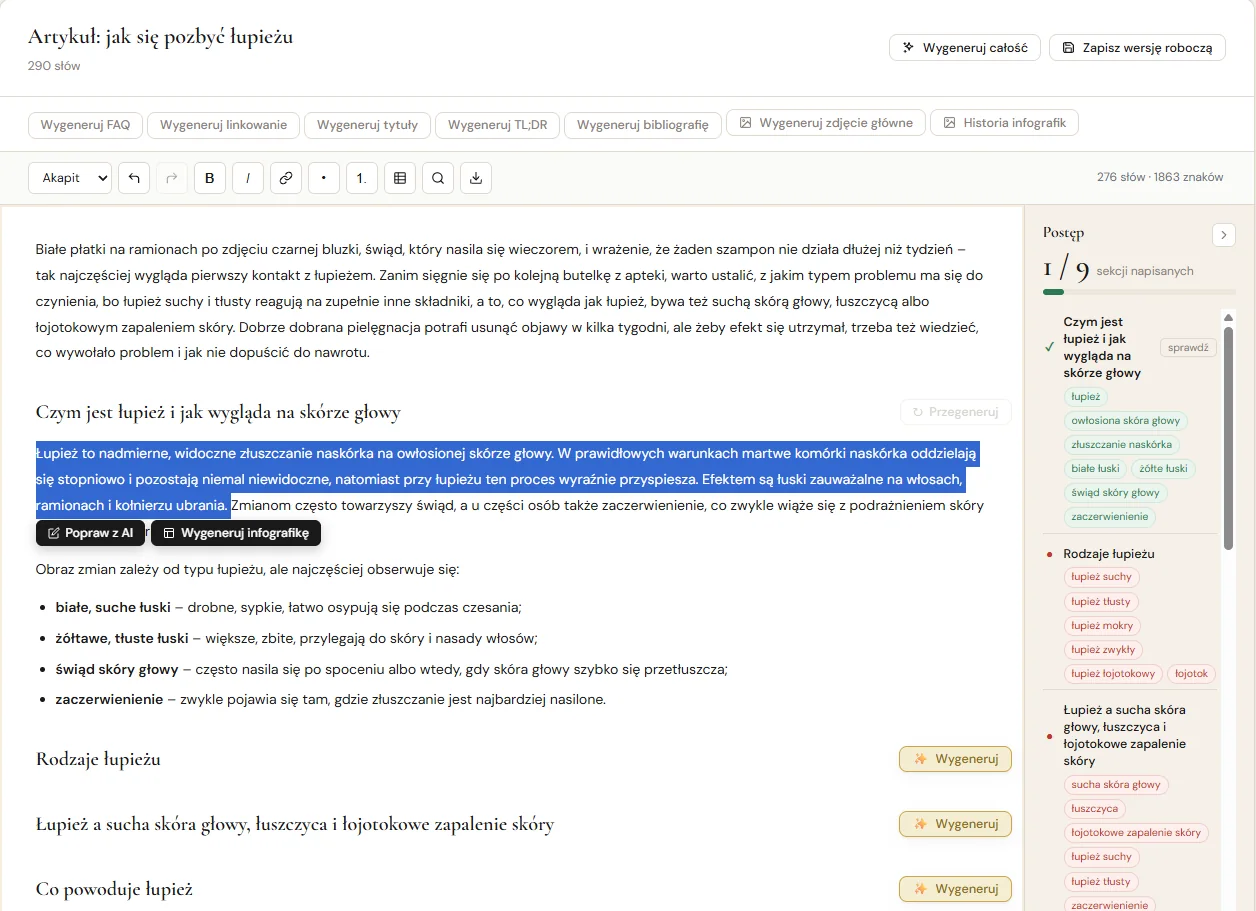Image resolution: width=1256 pixels, height=911 pixels.
Task: Select 'Łupież a sucha skóra głowy' sidebar item
Action: (x=1124, y=735)
